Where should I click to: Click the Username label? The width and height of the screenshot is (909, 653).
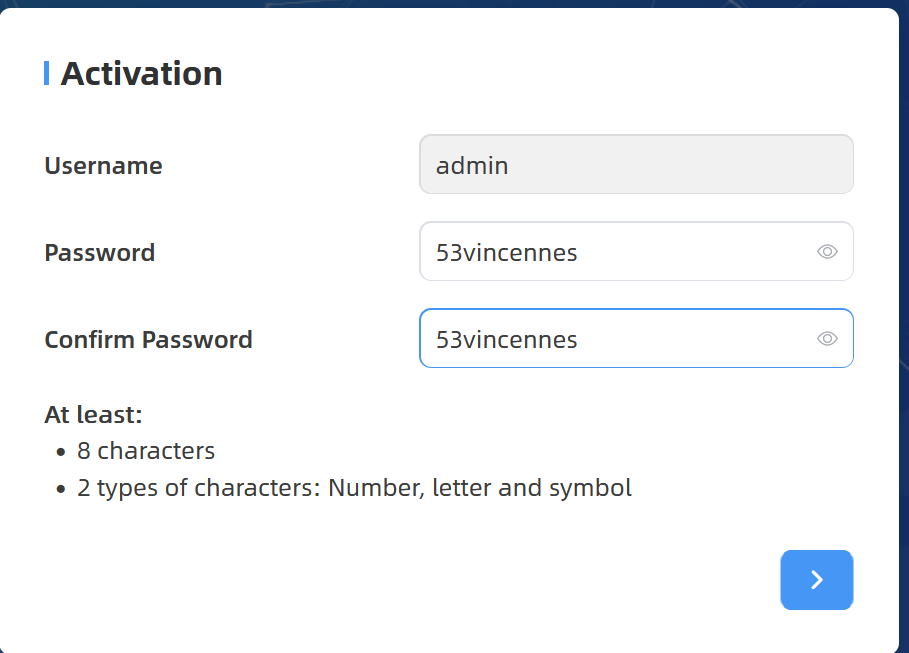coord(103,166)
